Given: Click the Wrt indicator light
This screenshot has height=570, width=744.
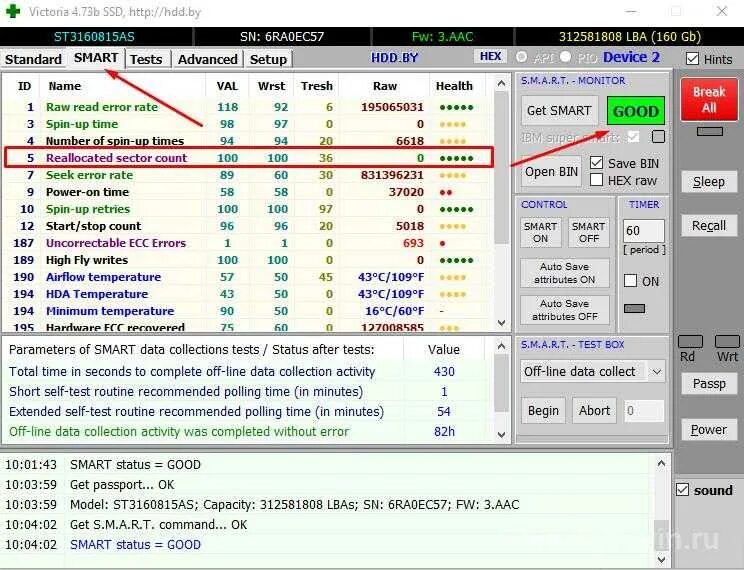Looking at the screenshot, I should pyautogui.click(x=727, y=341).
